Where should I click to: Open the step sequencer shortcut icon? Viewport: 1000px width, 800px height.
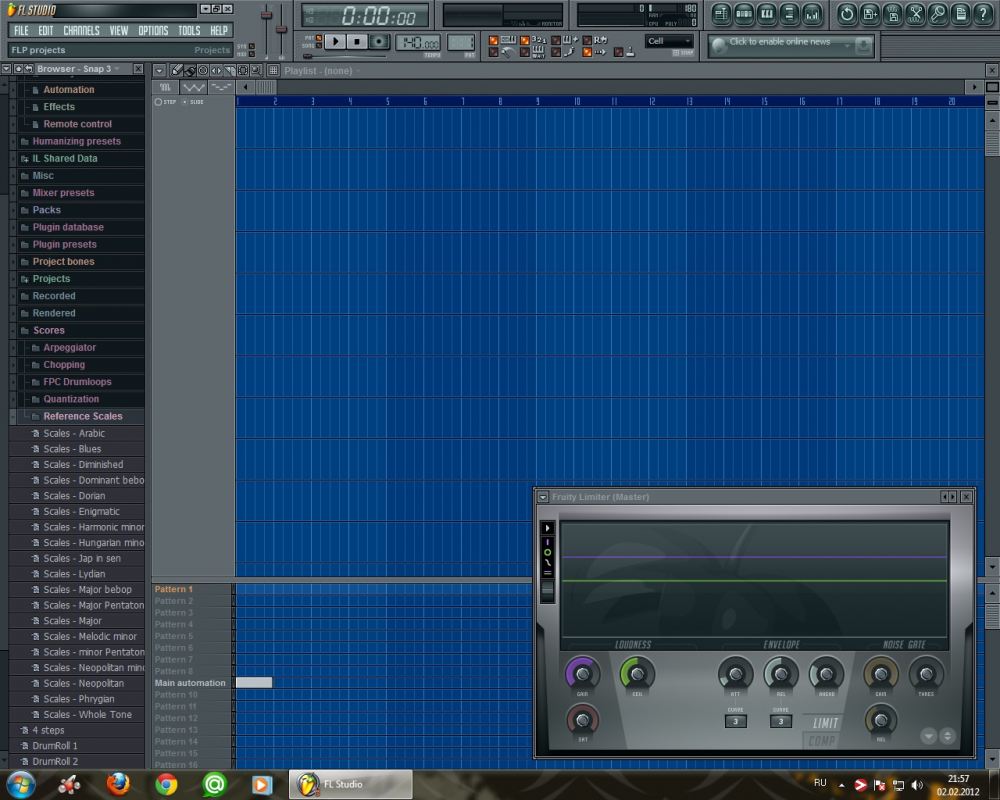(744, 14)
